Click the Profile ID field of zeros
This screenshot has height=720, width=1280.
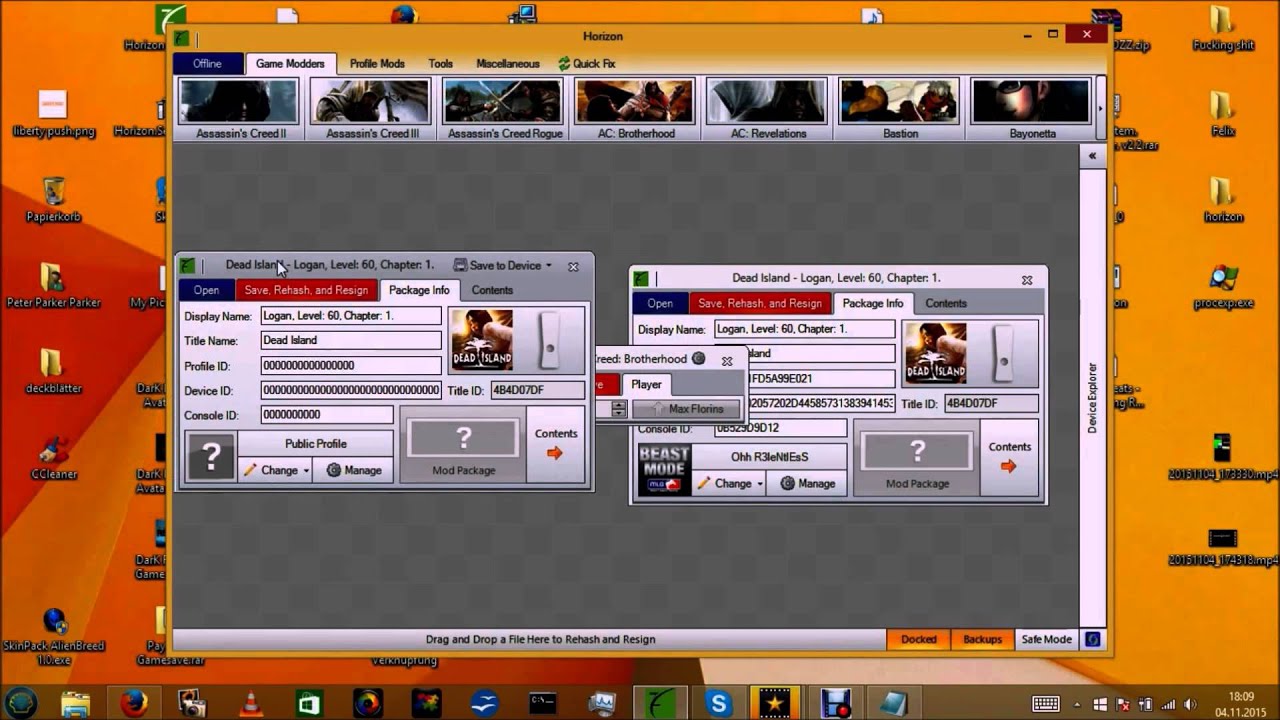click(350, 366)
